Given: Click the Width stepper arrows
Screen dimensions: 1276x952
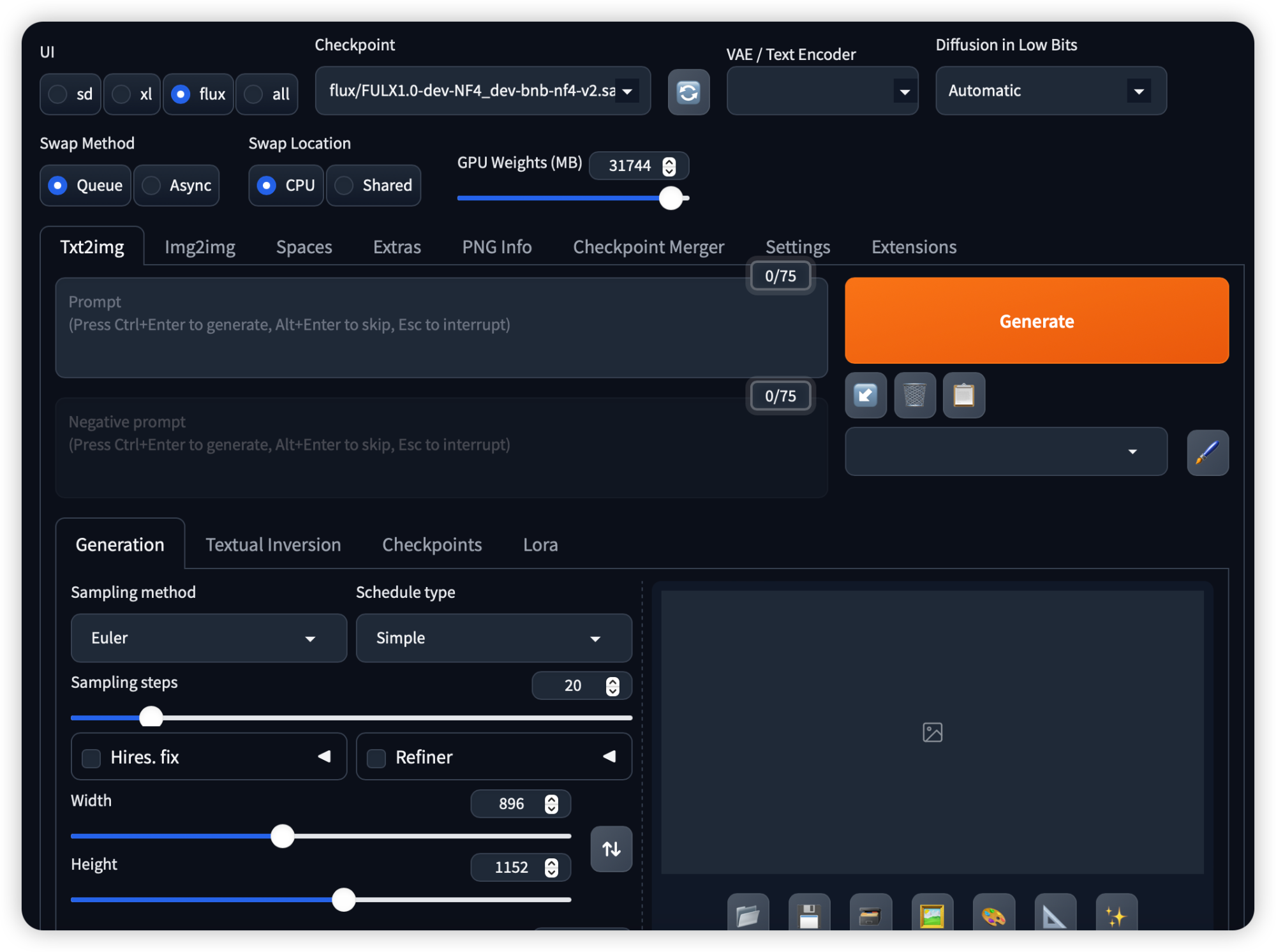Looking at the screenshot, I should (551, 804).
